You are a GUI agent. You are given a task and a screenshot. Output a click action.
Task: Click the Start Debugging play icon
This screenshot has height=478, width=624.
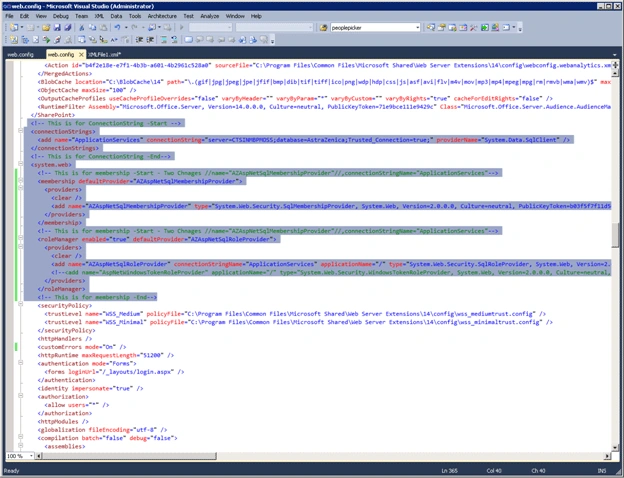pos(181,28)
